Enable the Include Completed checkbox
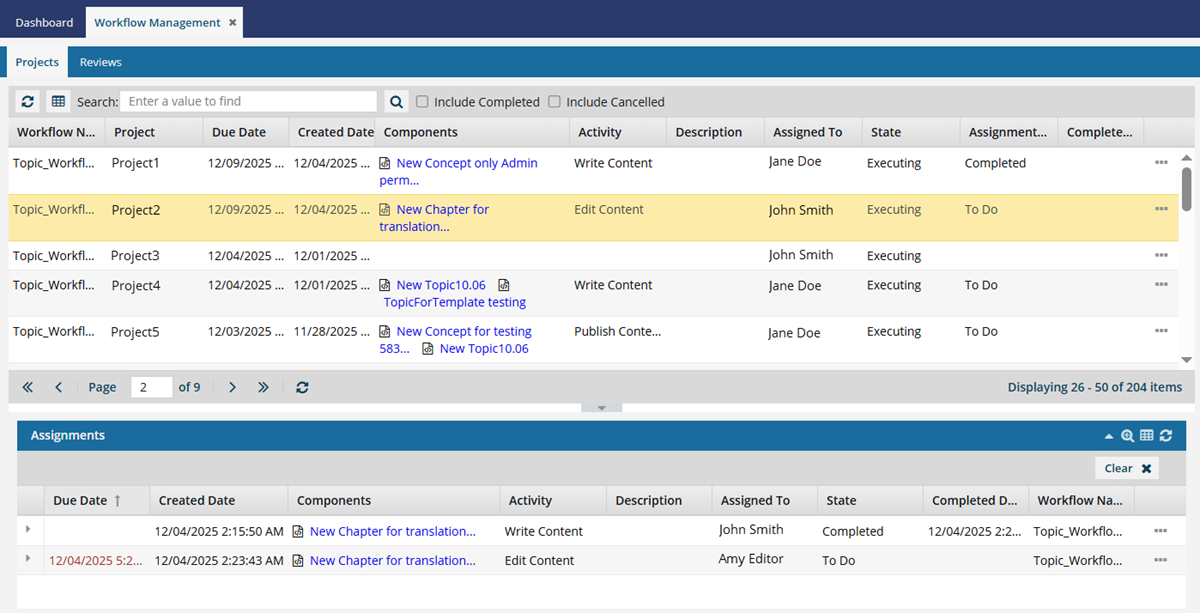The image size is (1200, 613). pyautogui.click(x=422, y=102)
